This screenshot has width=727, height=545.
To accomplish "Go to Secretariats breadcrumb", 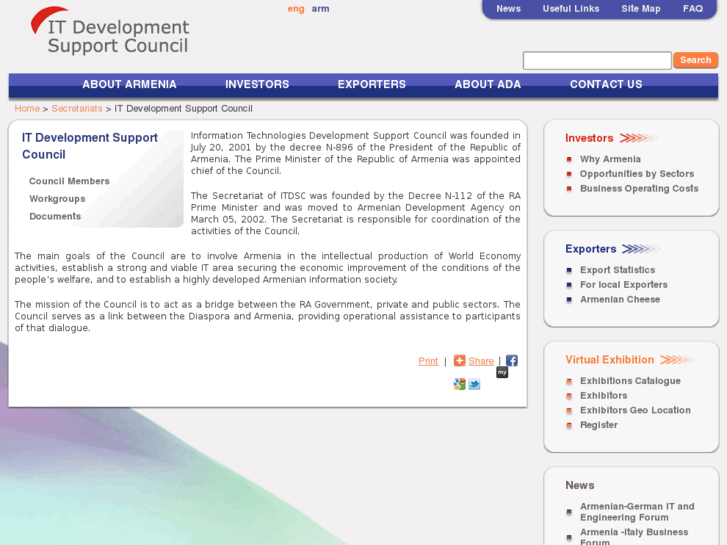I will click(77, 109).
